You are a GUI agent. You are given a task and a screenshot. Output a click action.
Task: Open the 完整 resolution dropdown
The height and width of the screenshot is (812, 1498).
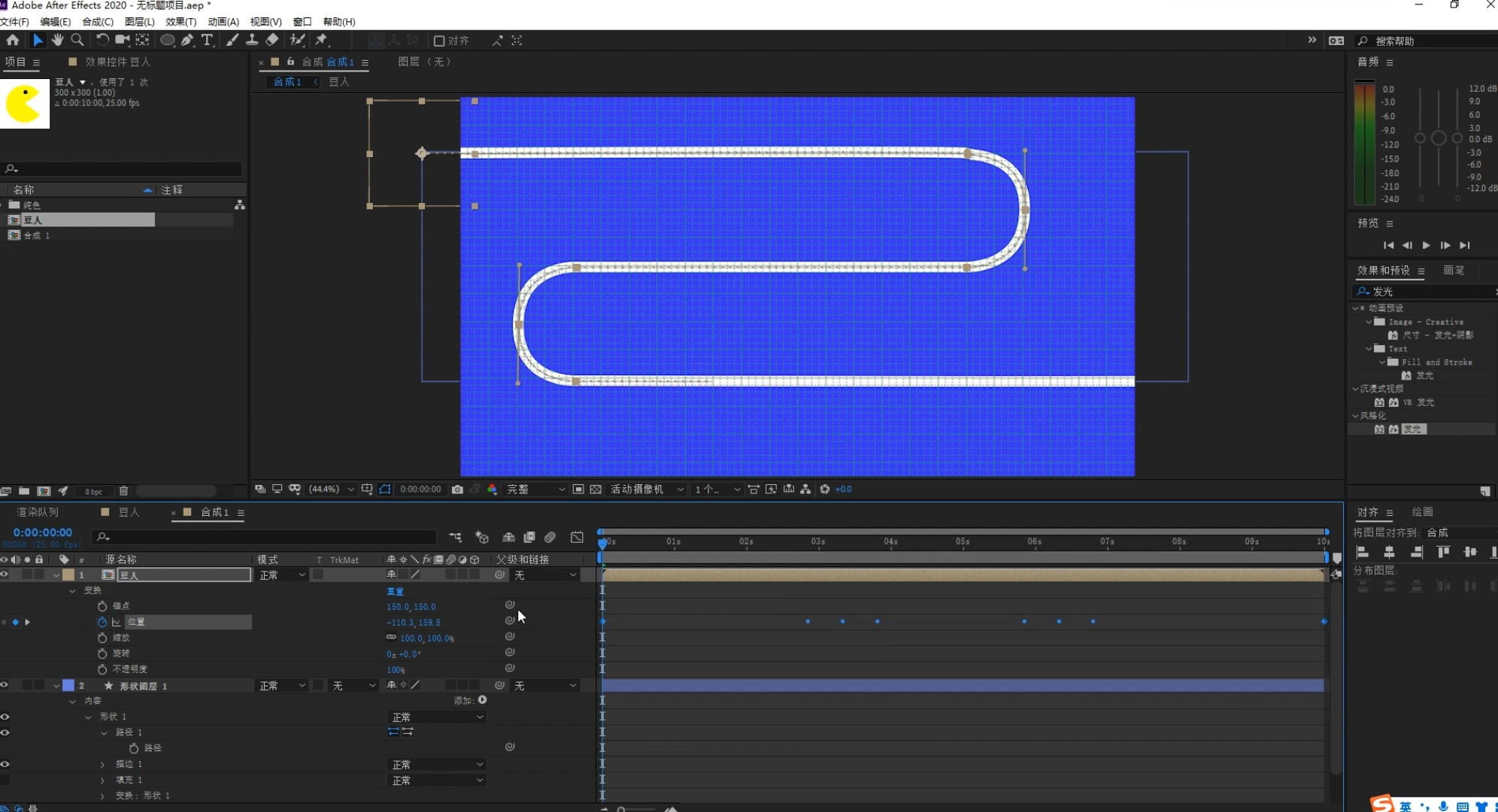coord(535,489)
